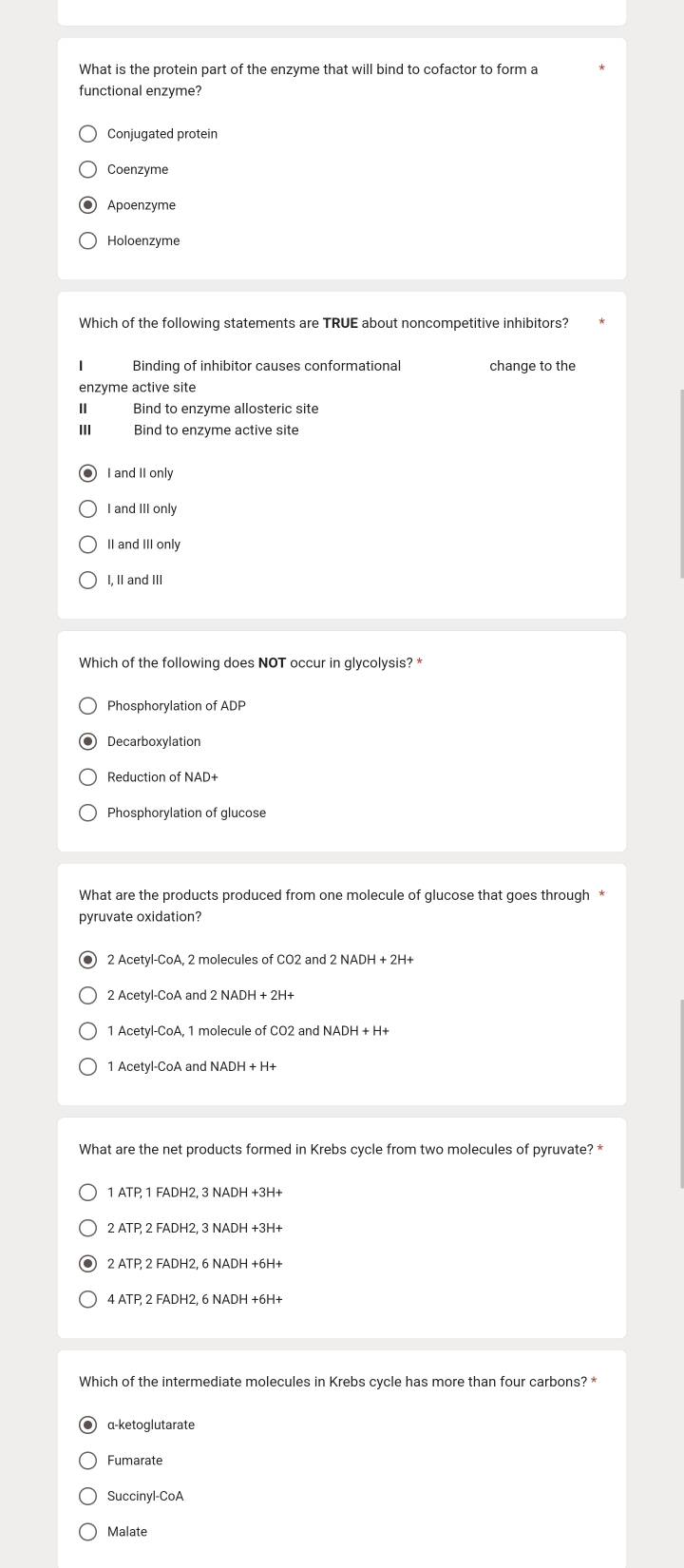Select I and II only option
Image resolution: width=684 pixels, height=1568 pixels.
click(x=88, y=472)
